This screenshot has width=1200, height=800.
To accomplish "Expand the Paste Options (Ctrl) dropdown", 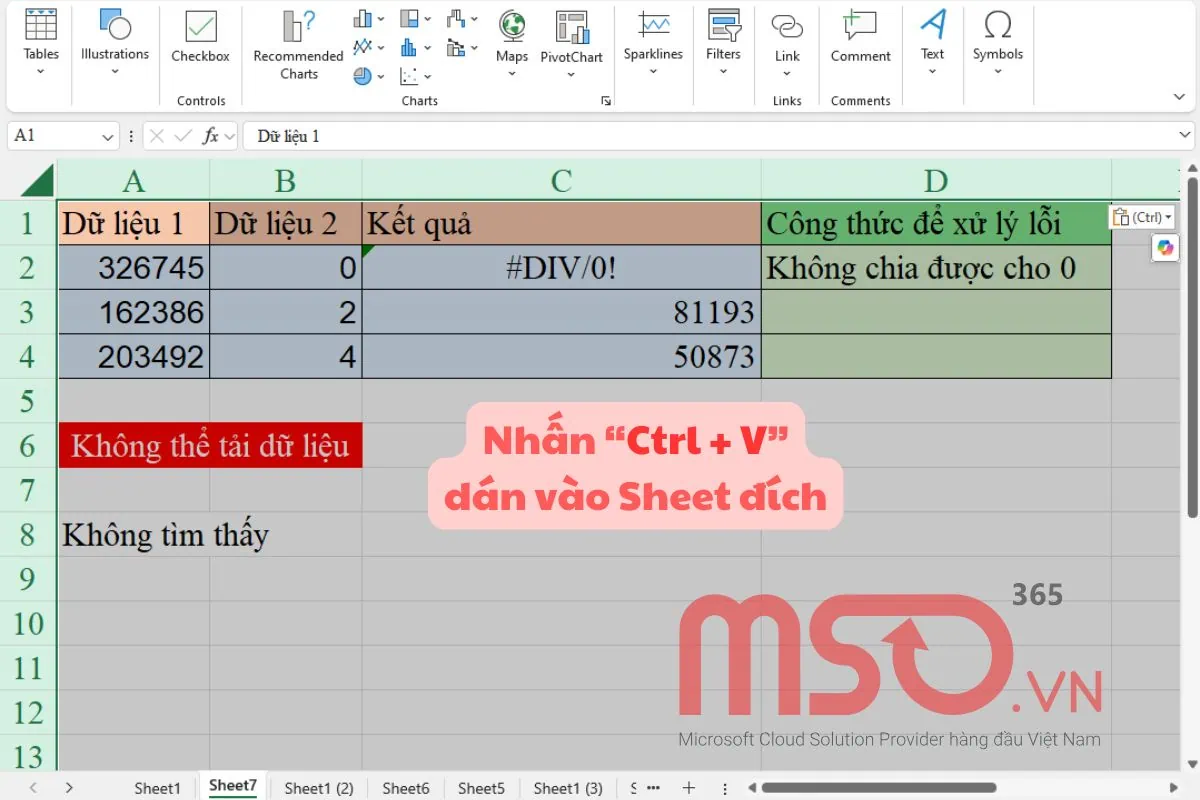I will tap(1160, 216).
